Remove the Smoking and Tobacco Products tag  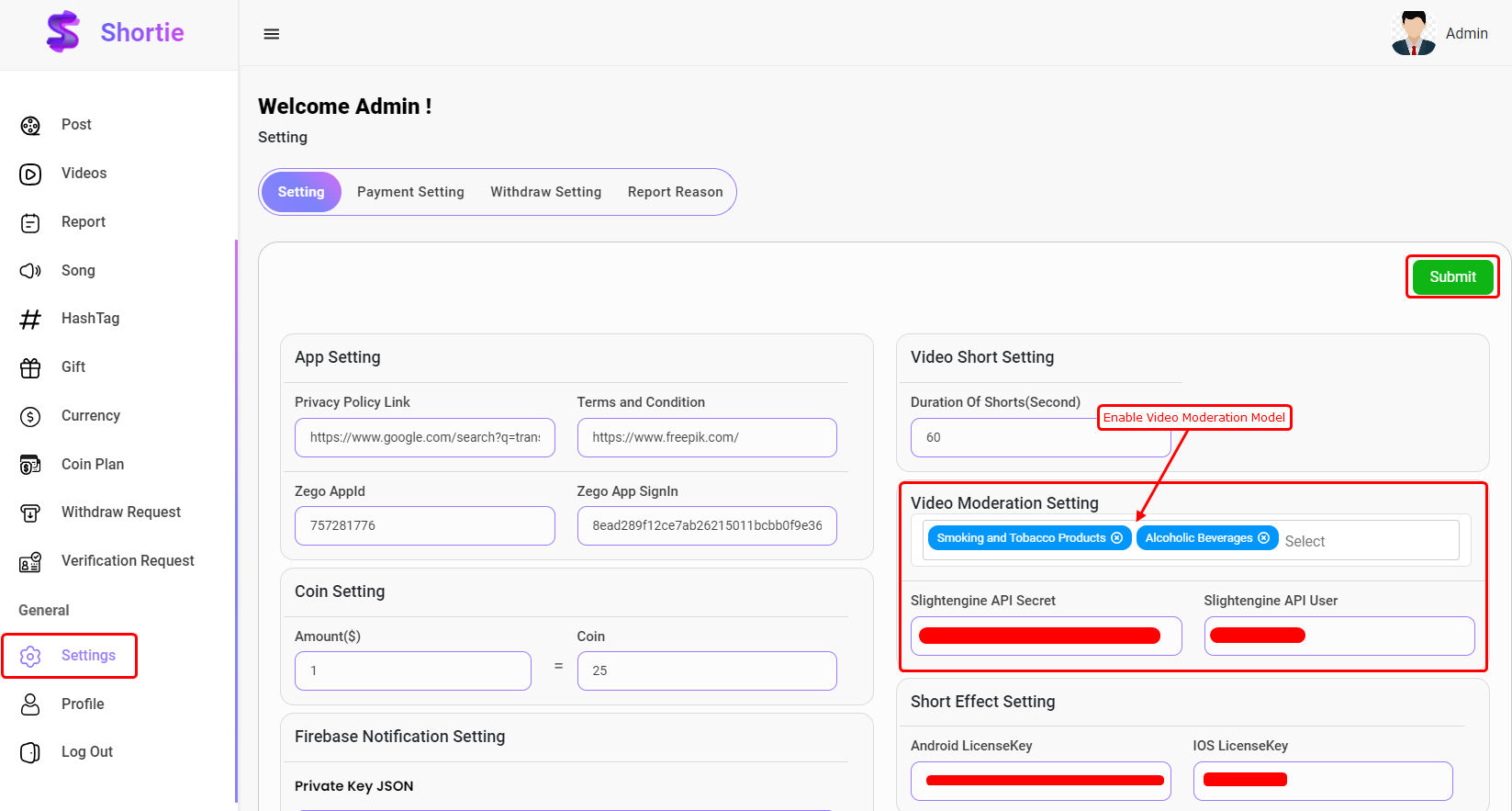(1117, 538)
